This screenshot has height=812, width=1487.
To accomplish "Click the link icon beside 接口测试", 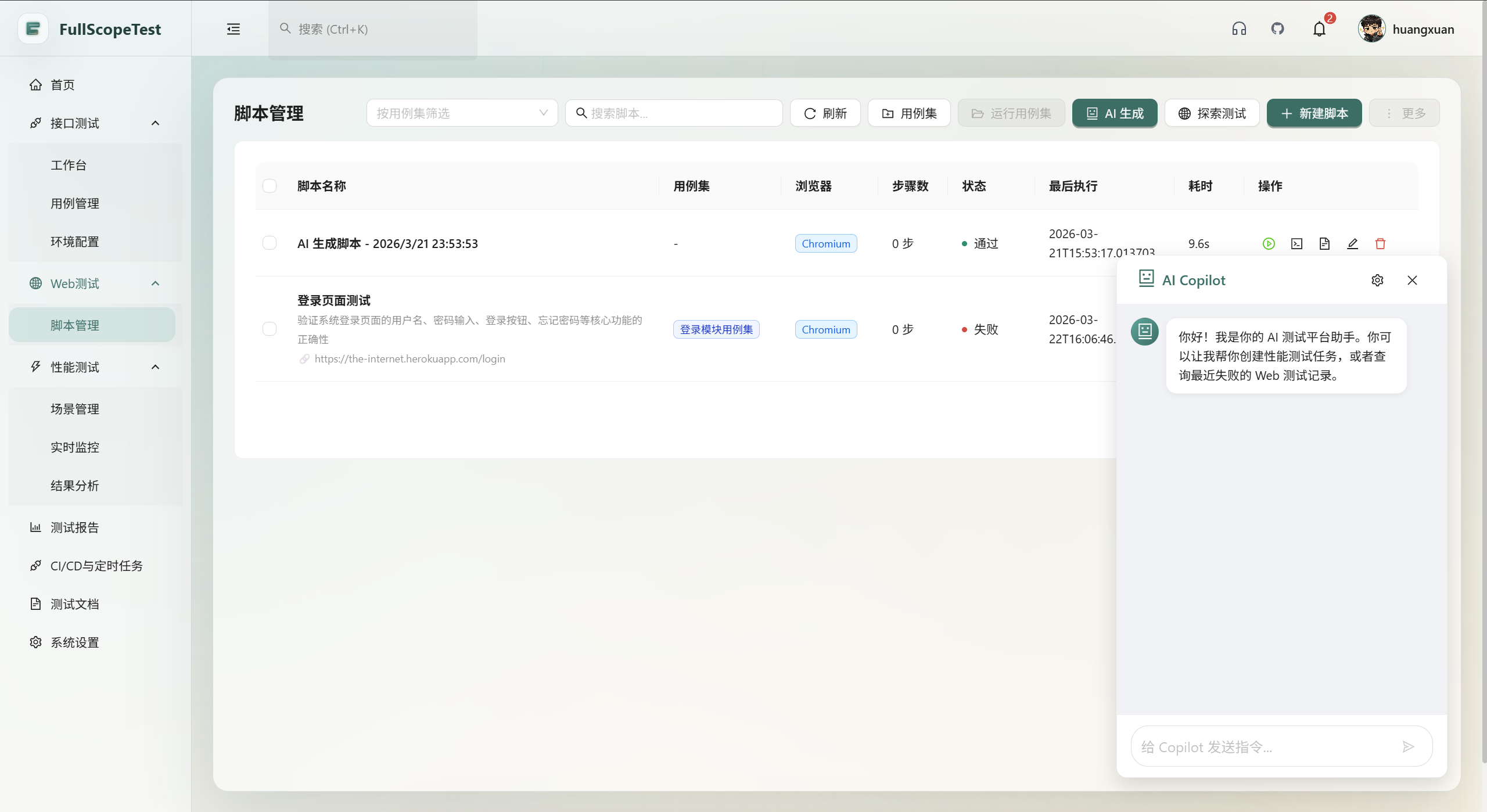I will (36, 123).
